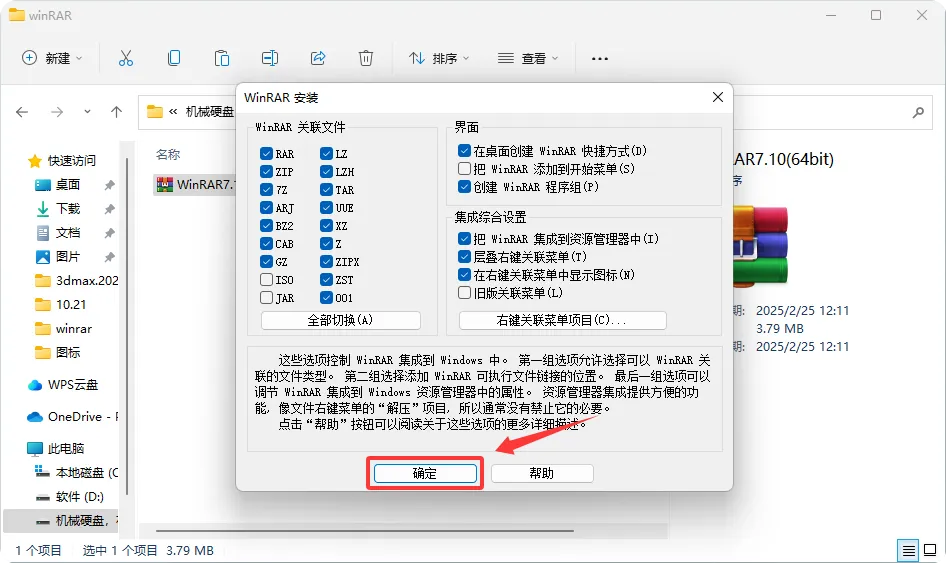The height and width of the screenshot is (563, 946).
Task: Click 右键关联菜单项目(C)... button
Action: (x=562, y=320)
